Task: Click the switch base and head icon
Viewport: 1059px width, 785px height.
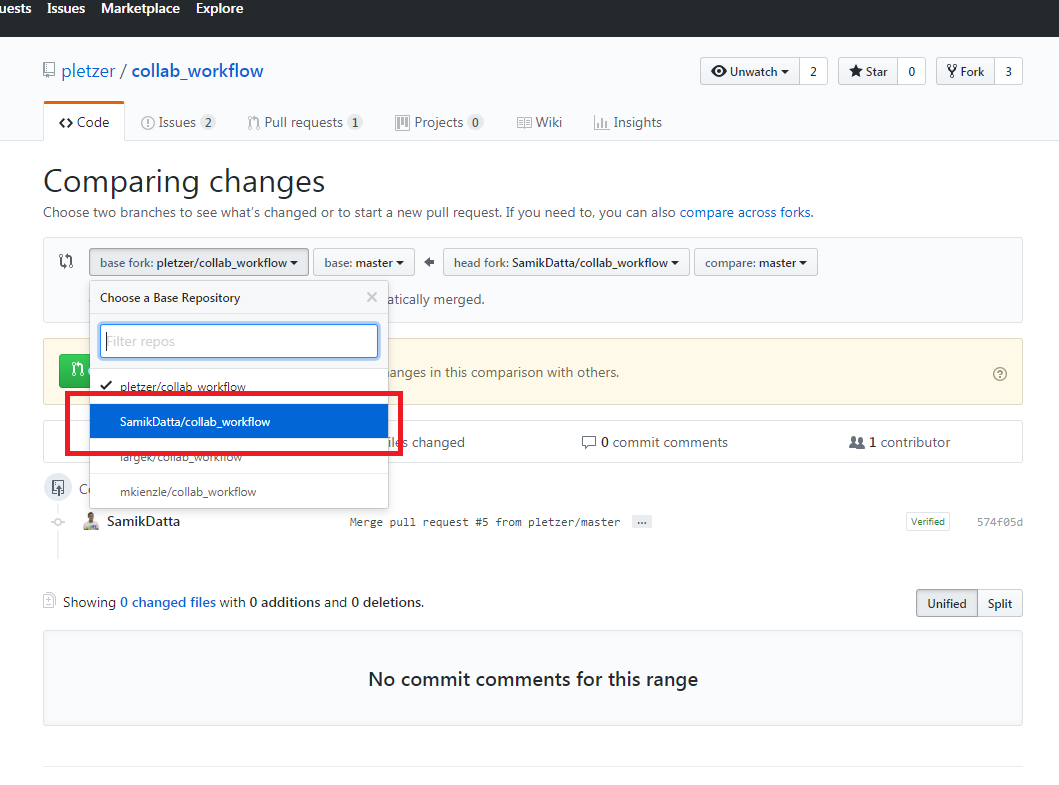Action: [x=66, y=261]
